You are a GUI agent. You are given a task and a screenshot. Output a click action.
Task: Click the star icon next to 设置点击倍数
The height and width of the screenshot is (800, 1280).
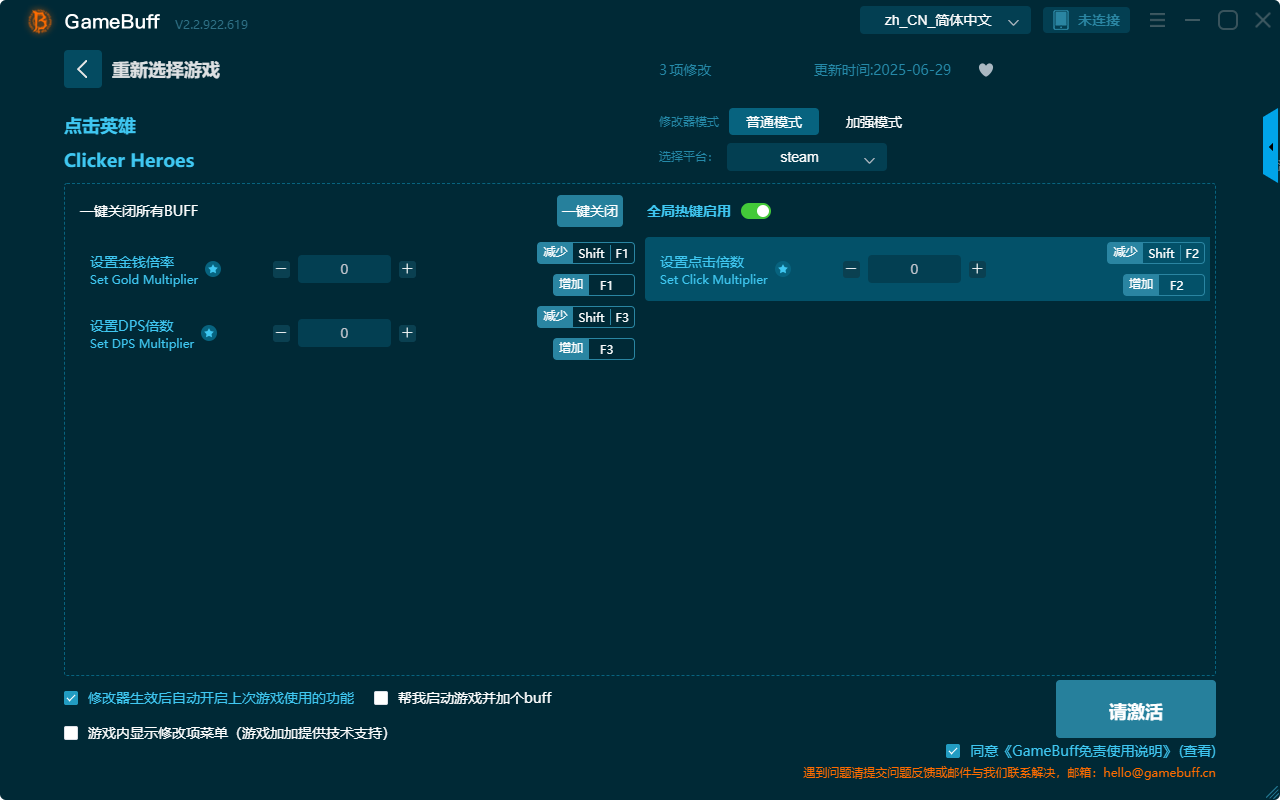(782, 269)
